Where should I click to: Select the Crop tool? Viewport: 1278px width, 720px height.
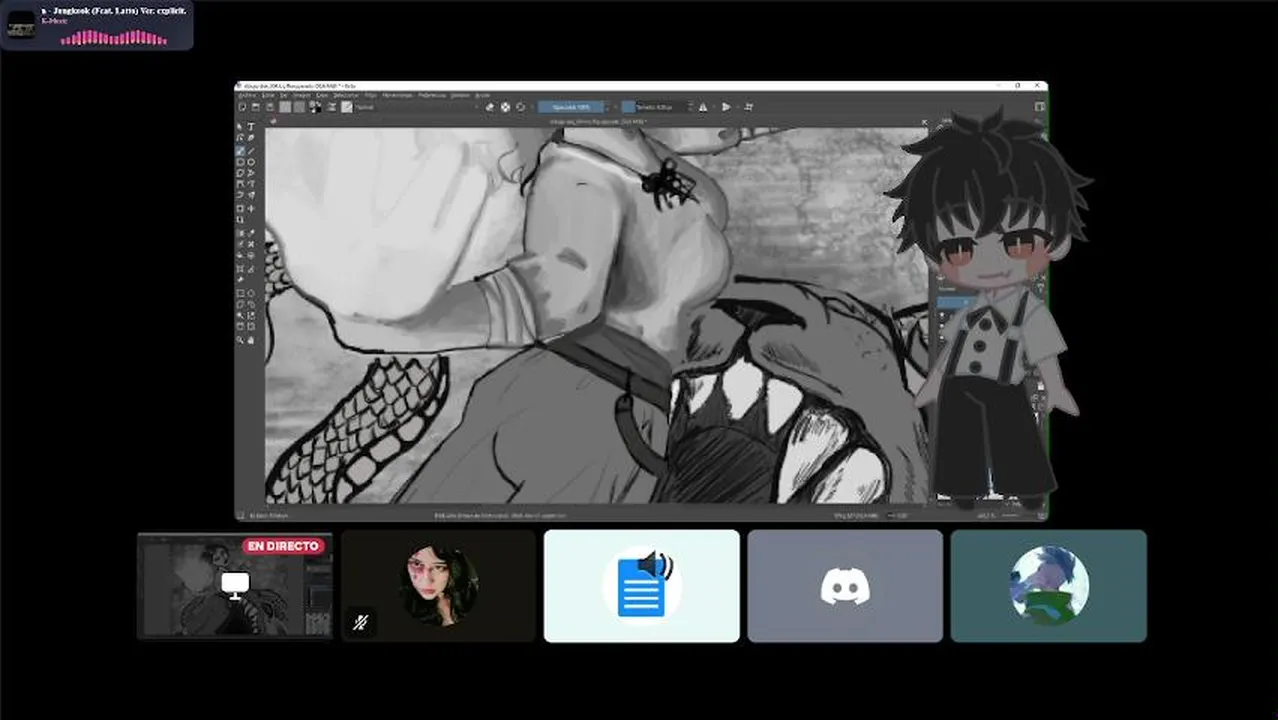pyautogui.click(x=240, y=219)
